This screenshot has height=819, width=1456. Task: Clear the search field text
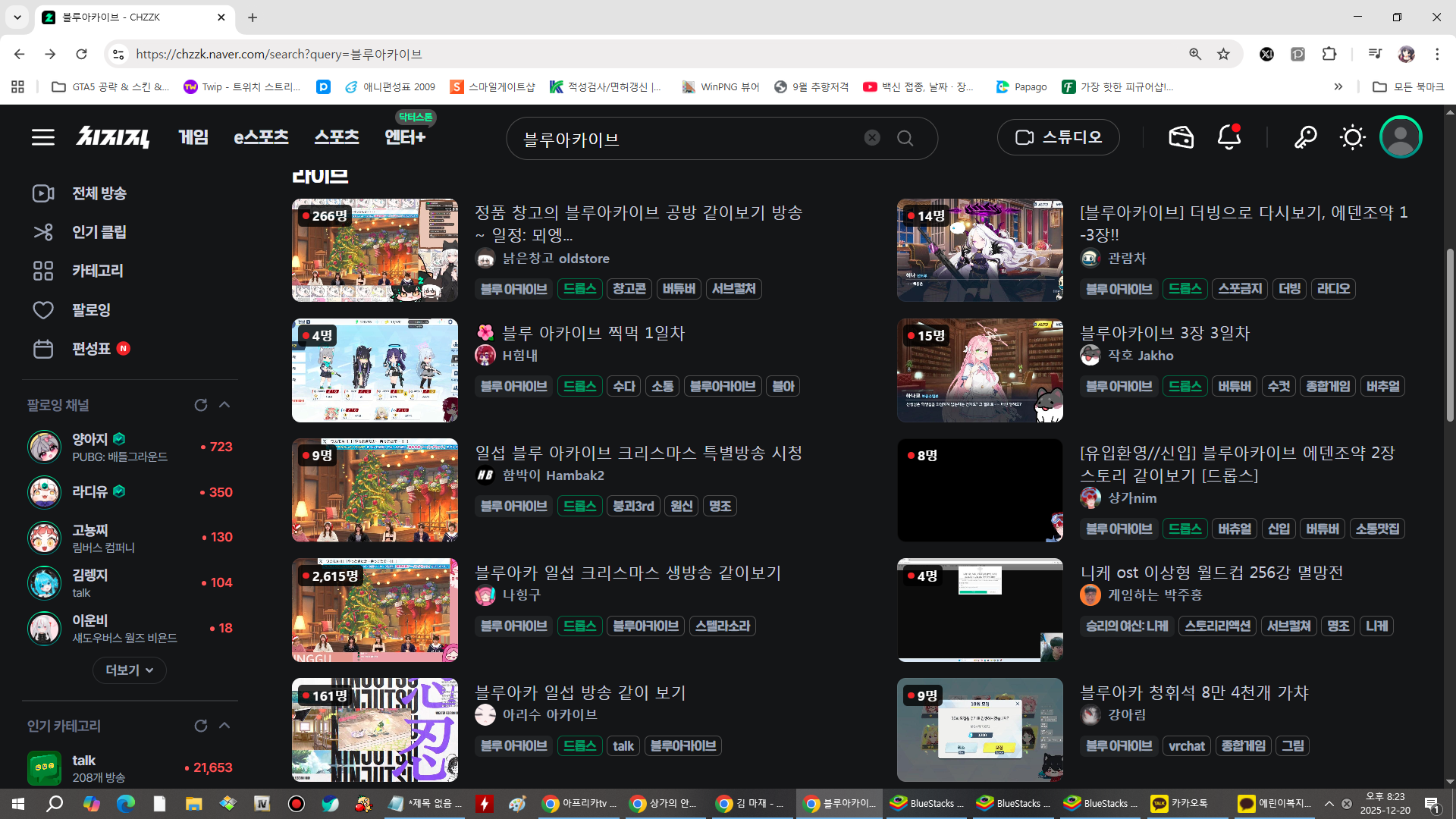872,137
